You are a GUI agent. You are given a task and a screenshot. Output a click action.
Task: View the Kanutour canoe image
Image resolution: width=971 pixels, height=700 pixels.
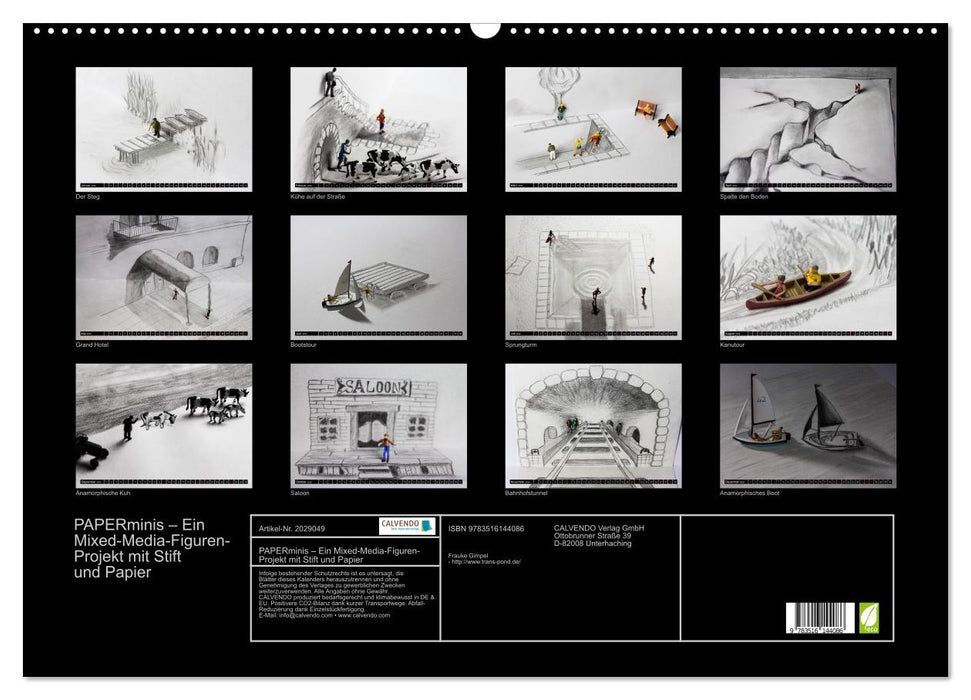click(x=808, y=277)
